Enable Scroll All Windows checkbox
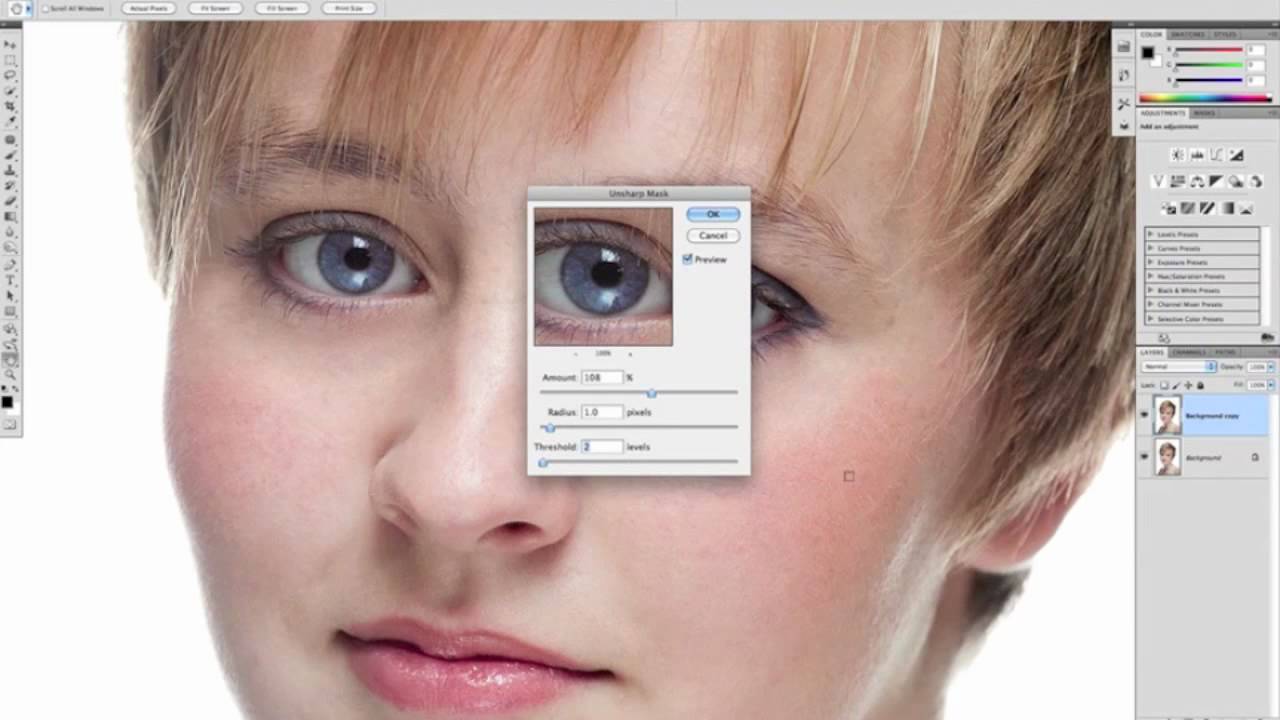1280x720 pixels. point(46,8)
